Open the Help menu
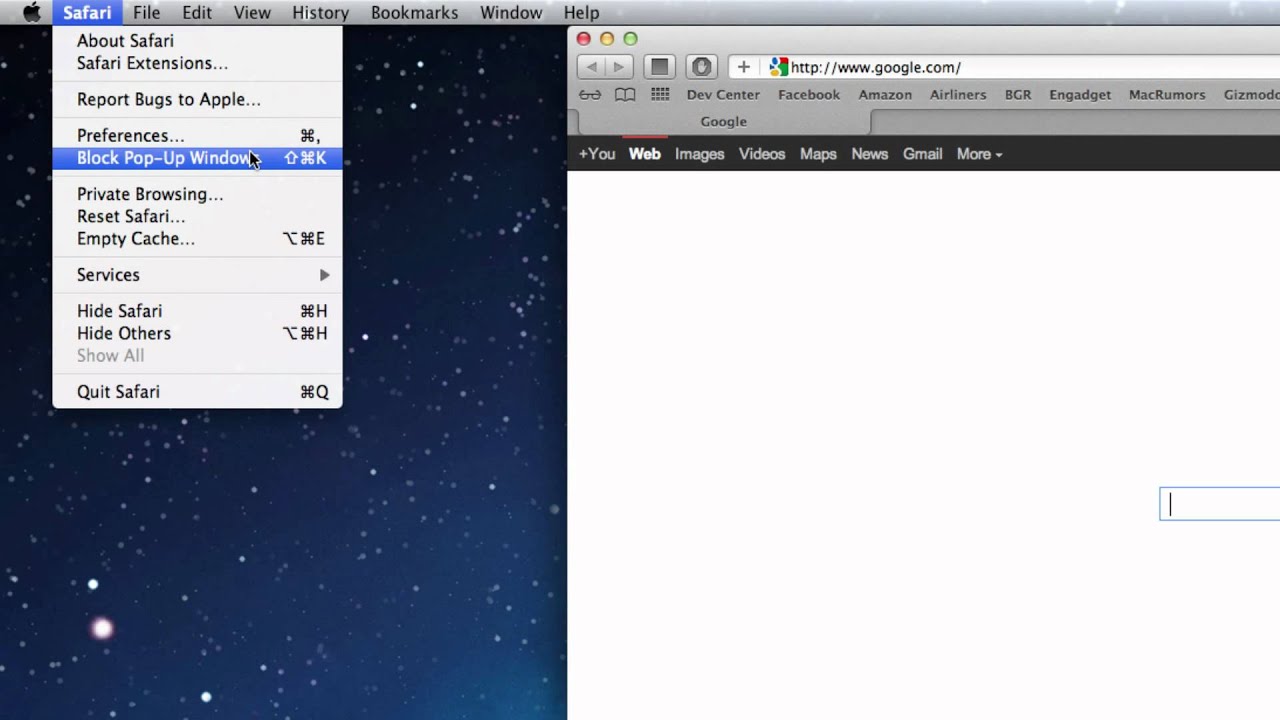The height and width of the screenshot is (720, 1280). 581,13
